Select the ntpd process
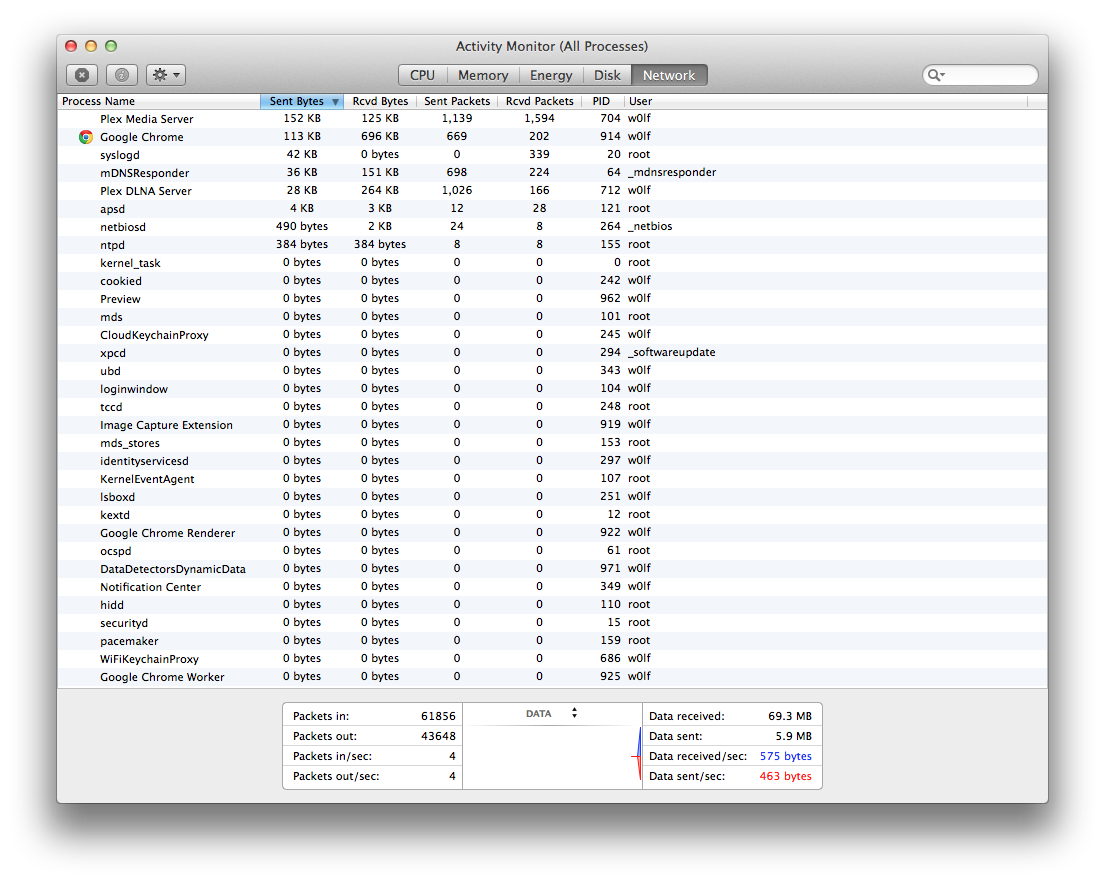 click(x=552, y=244)
